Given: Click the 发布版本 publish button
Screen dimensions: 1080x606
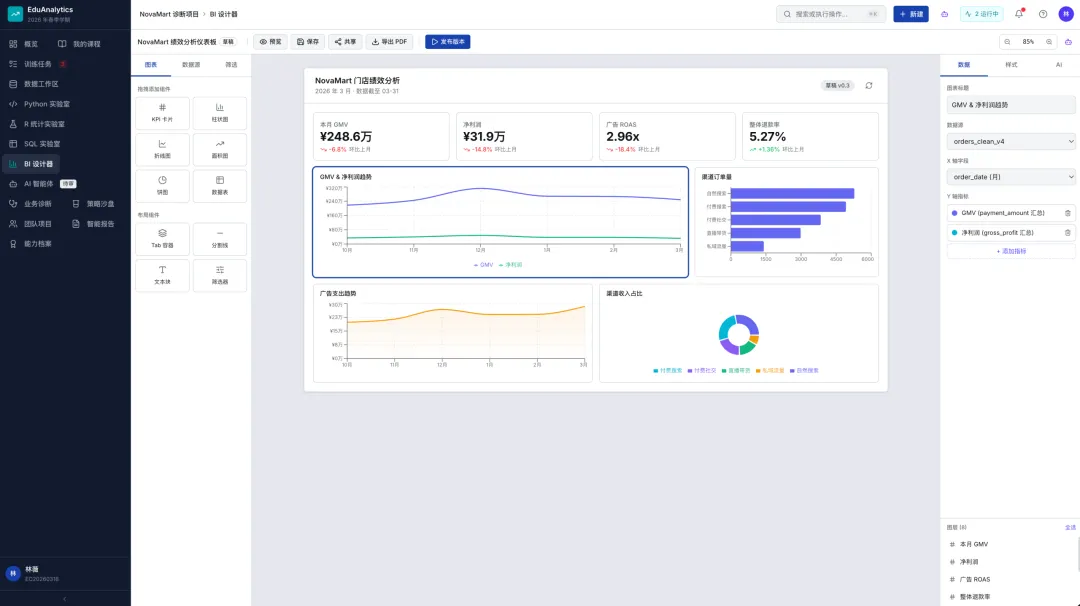Looking at the screenshot, I should 448,42.
